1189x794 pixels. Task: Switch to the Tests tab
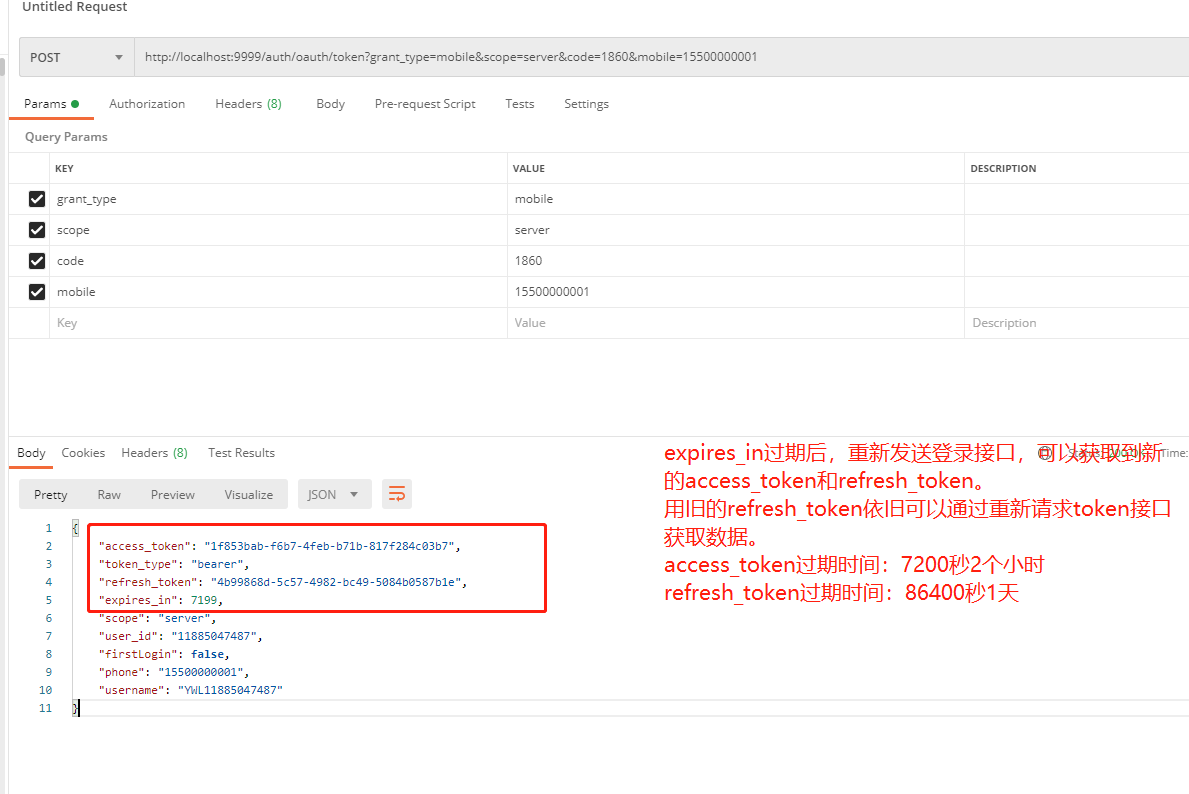(x=519, y=103)
